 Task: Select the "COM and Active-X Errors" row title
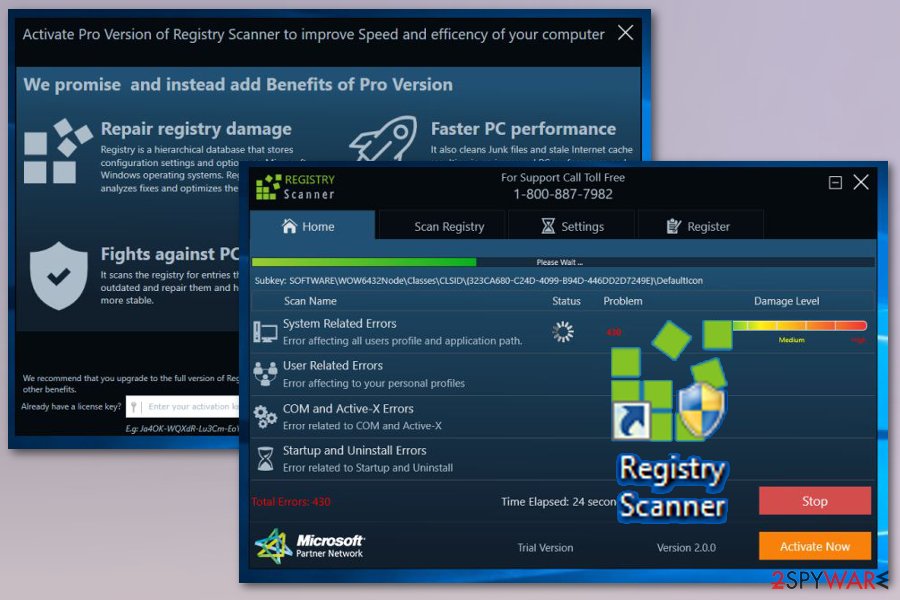click(348, 408)
